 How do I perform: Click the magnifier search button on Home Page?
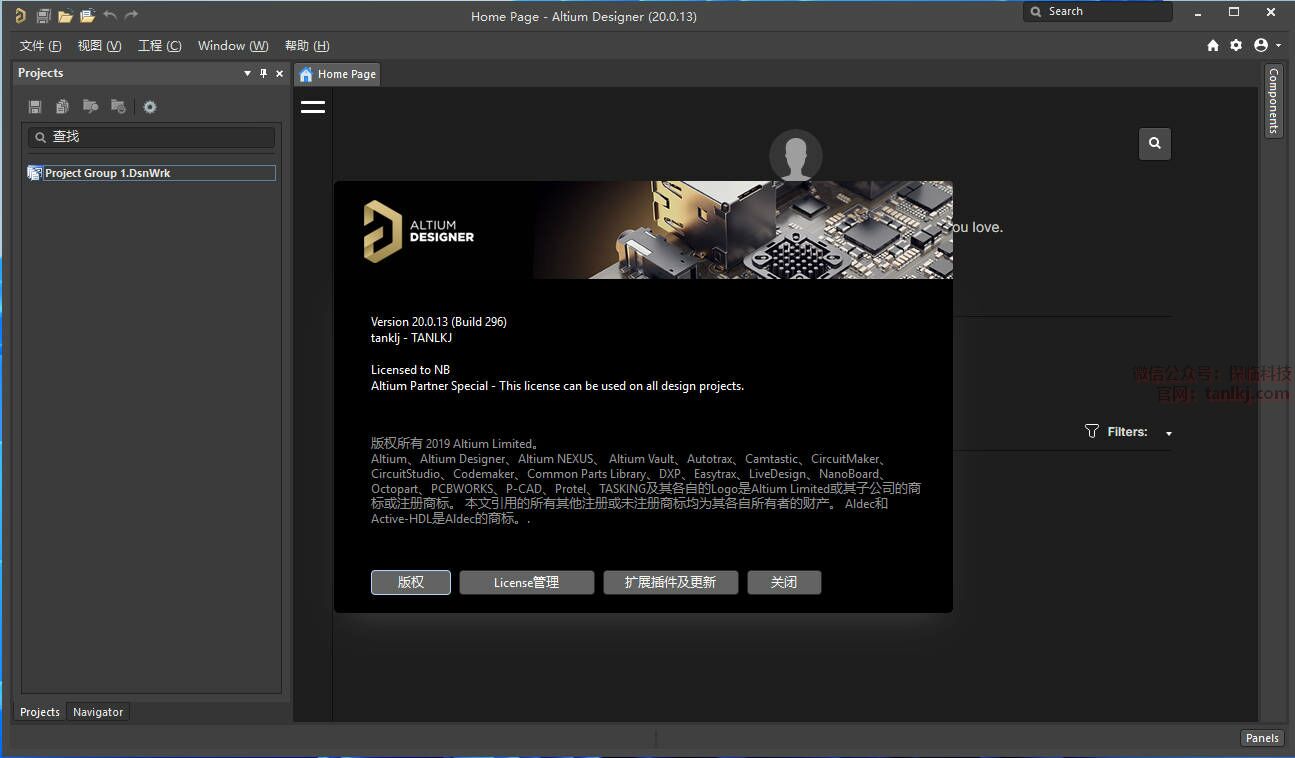click(1155, 143)
